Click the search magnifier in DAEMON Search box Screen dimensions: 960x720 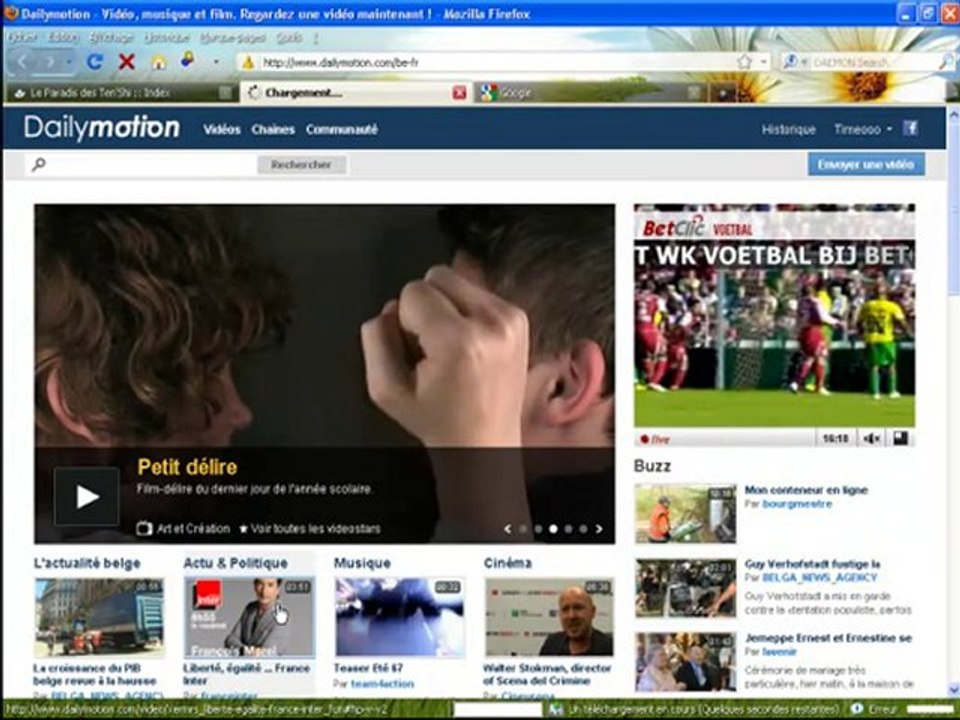click(947, 61)
